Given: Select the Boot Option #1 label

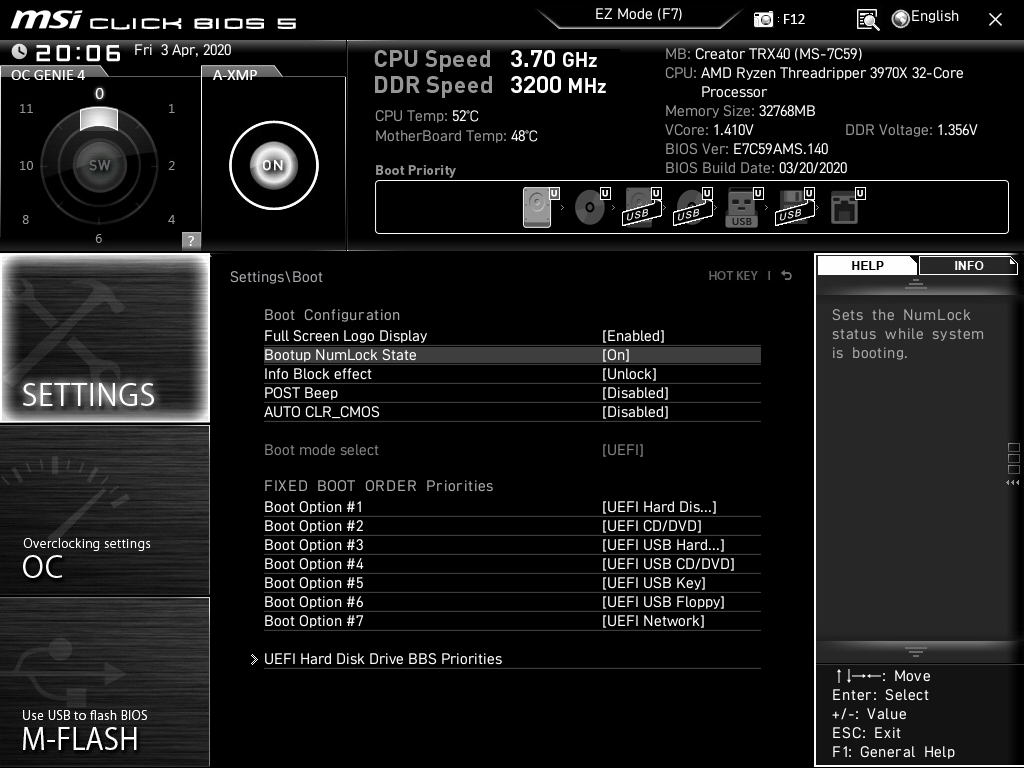Looking at the screenshot, I should [x=313, y=507].
